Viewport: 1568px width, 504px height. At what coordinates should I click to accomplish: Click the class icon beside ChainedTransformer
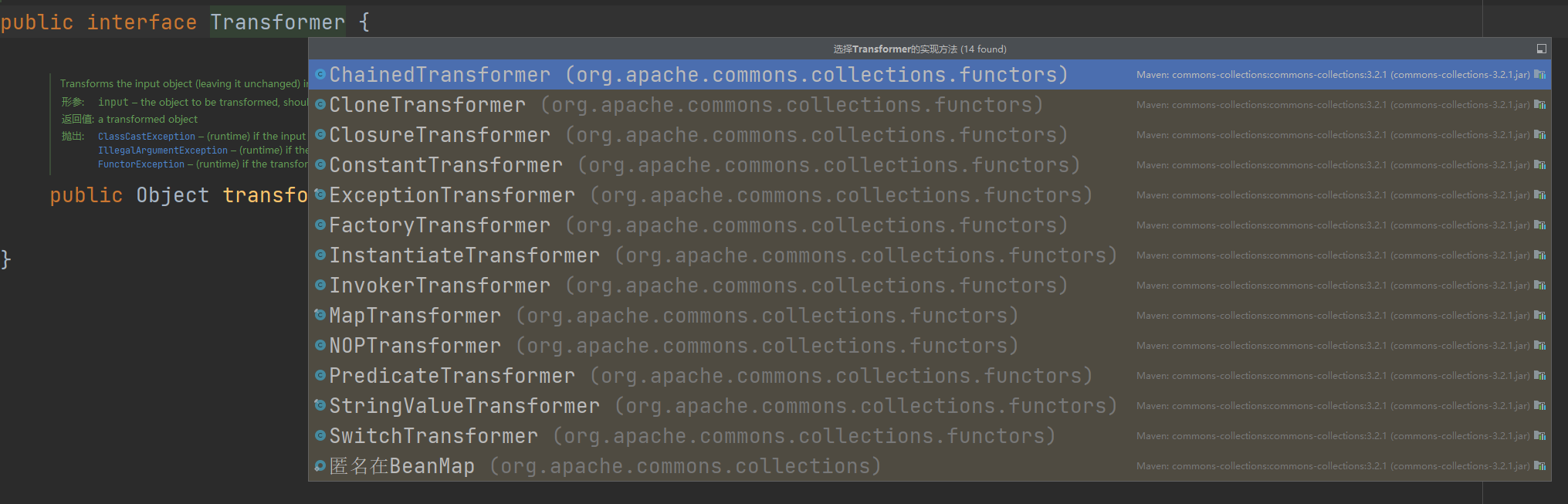tap(320, 75)
